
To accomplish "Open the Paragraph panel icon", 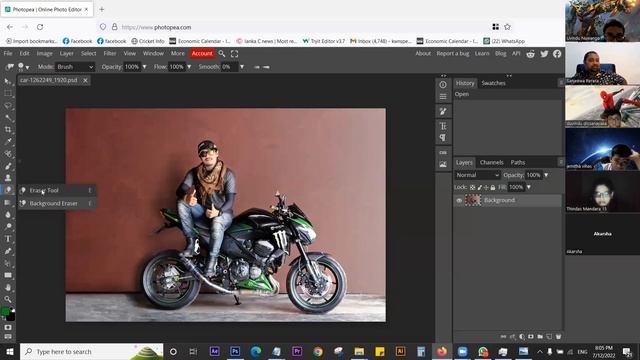I will coord(443,138).
